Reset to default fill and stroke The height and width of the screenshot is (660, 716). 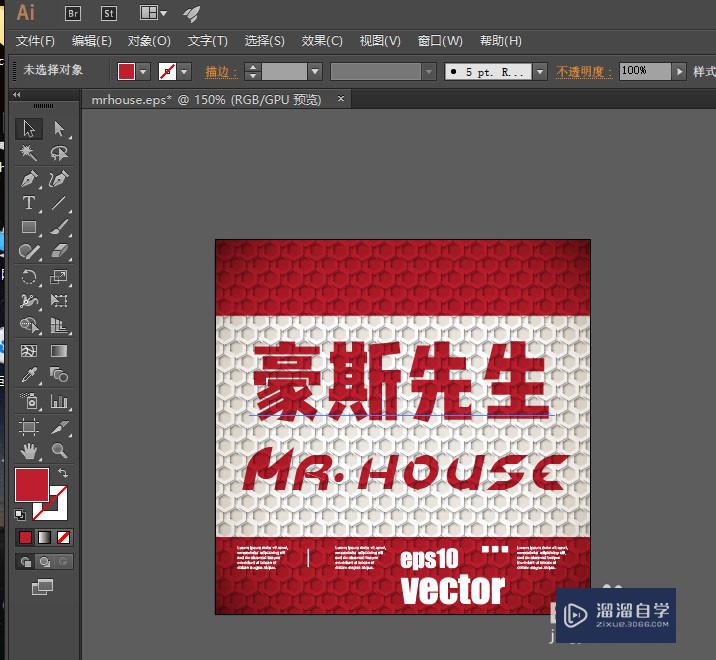pos(20,515)
